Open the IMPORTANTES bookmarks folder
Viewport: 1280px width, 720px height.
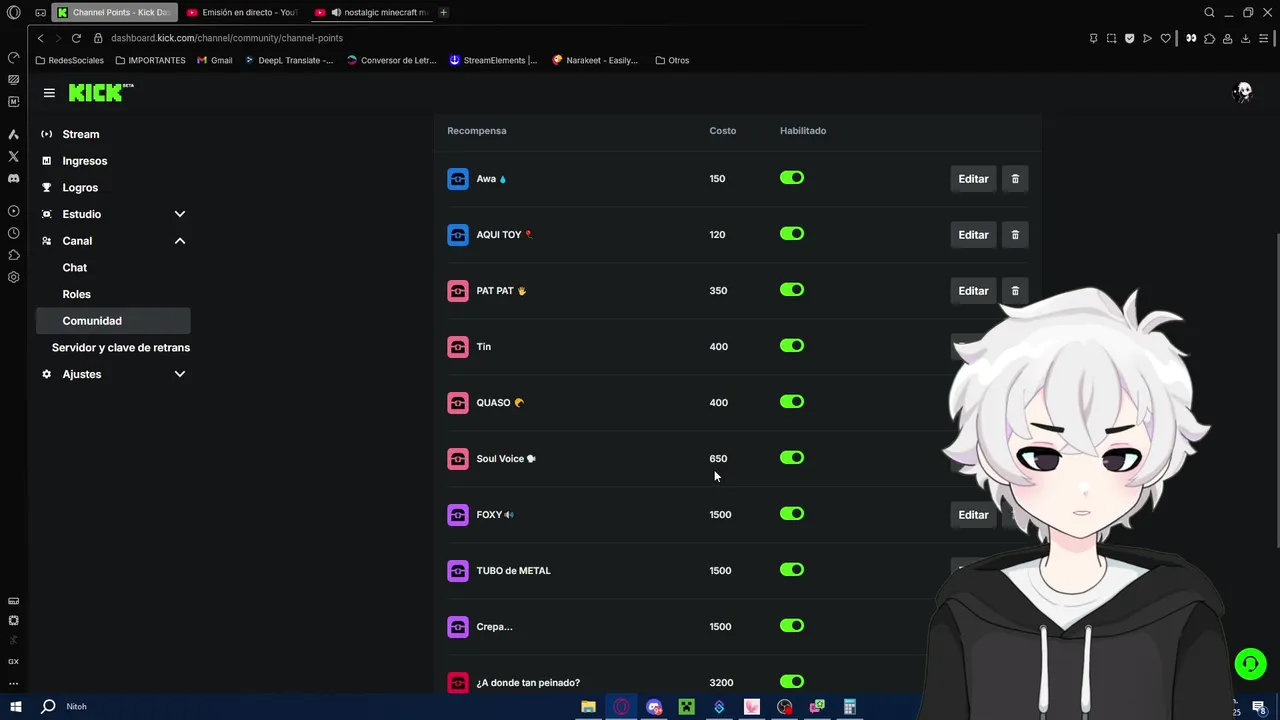(x=150, y=60)
